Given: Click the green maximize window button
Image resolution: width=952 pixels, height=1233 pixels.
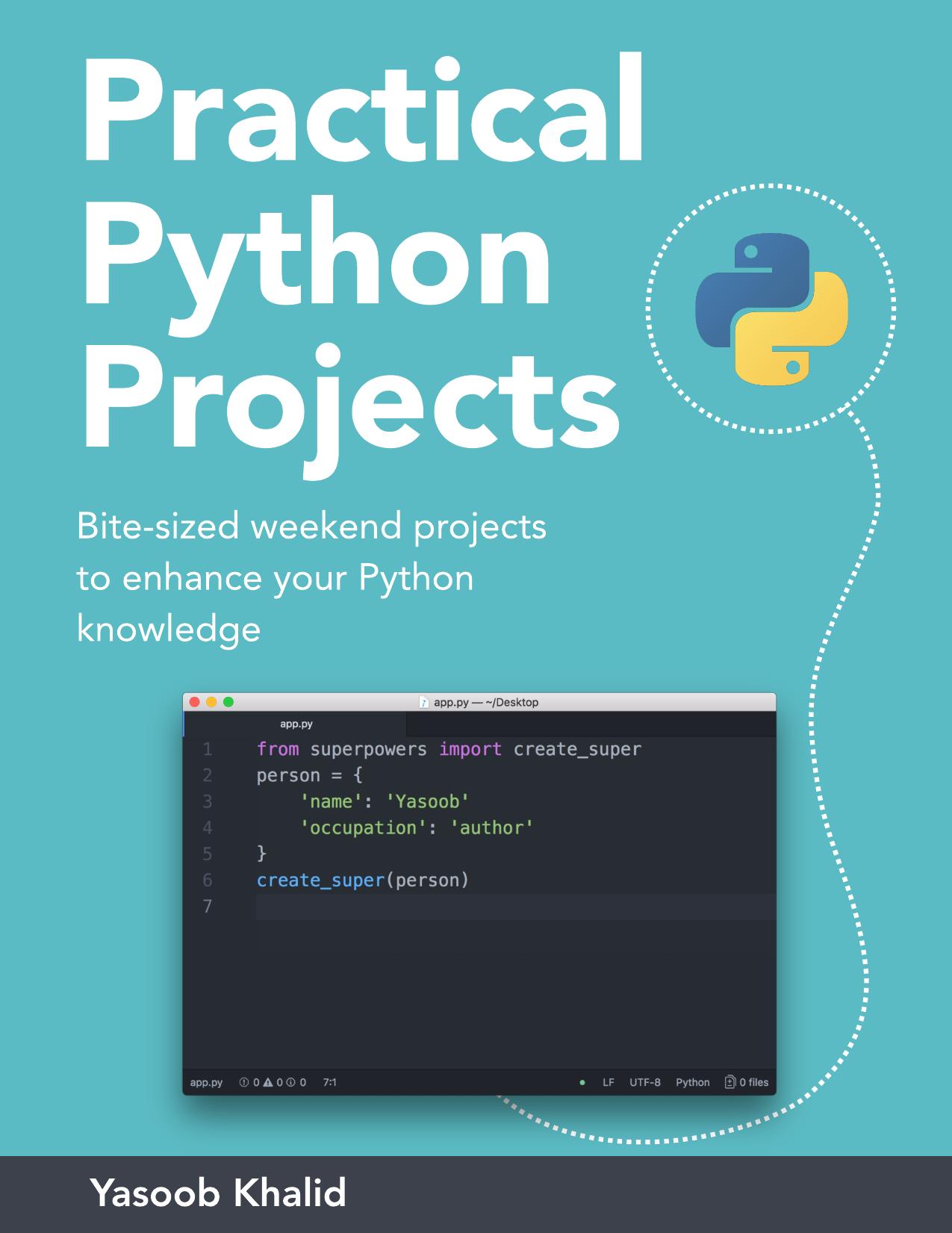Looking at the screenshot, I should 228,702.
